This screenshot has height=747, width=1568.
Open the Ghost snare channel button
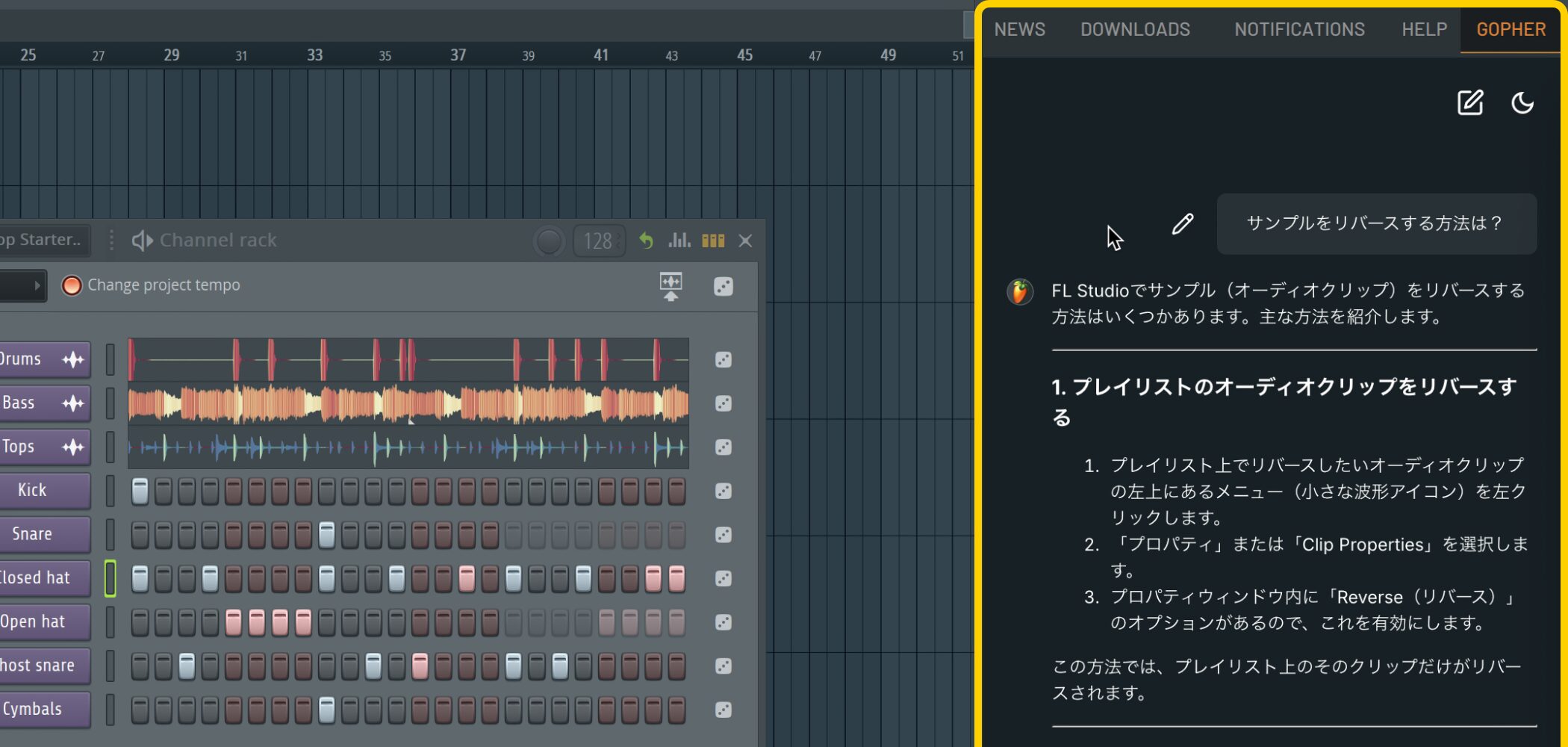coord(45,665)
